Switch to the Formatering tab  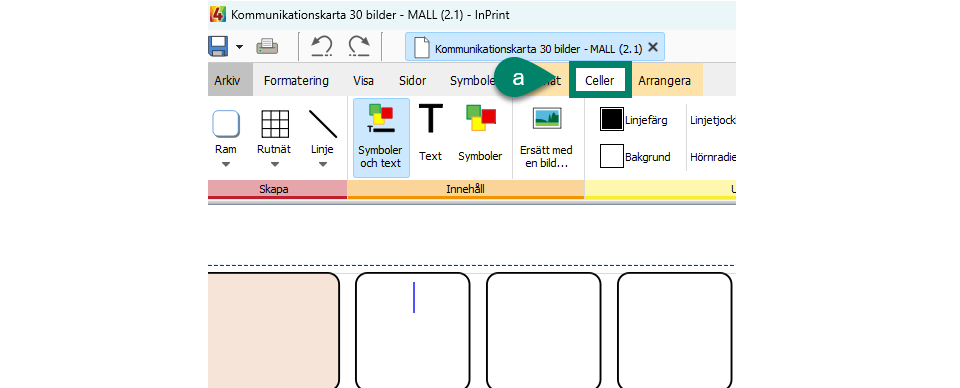click(296, 80)
